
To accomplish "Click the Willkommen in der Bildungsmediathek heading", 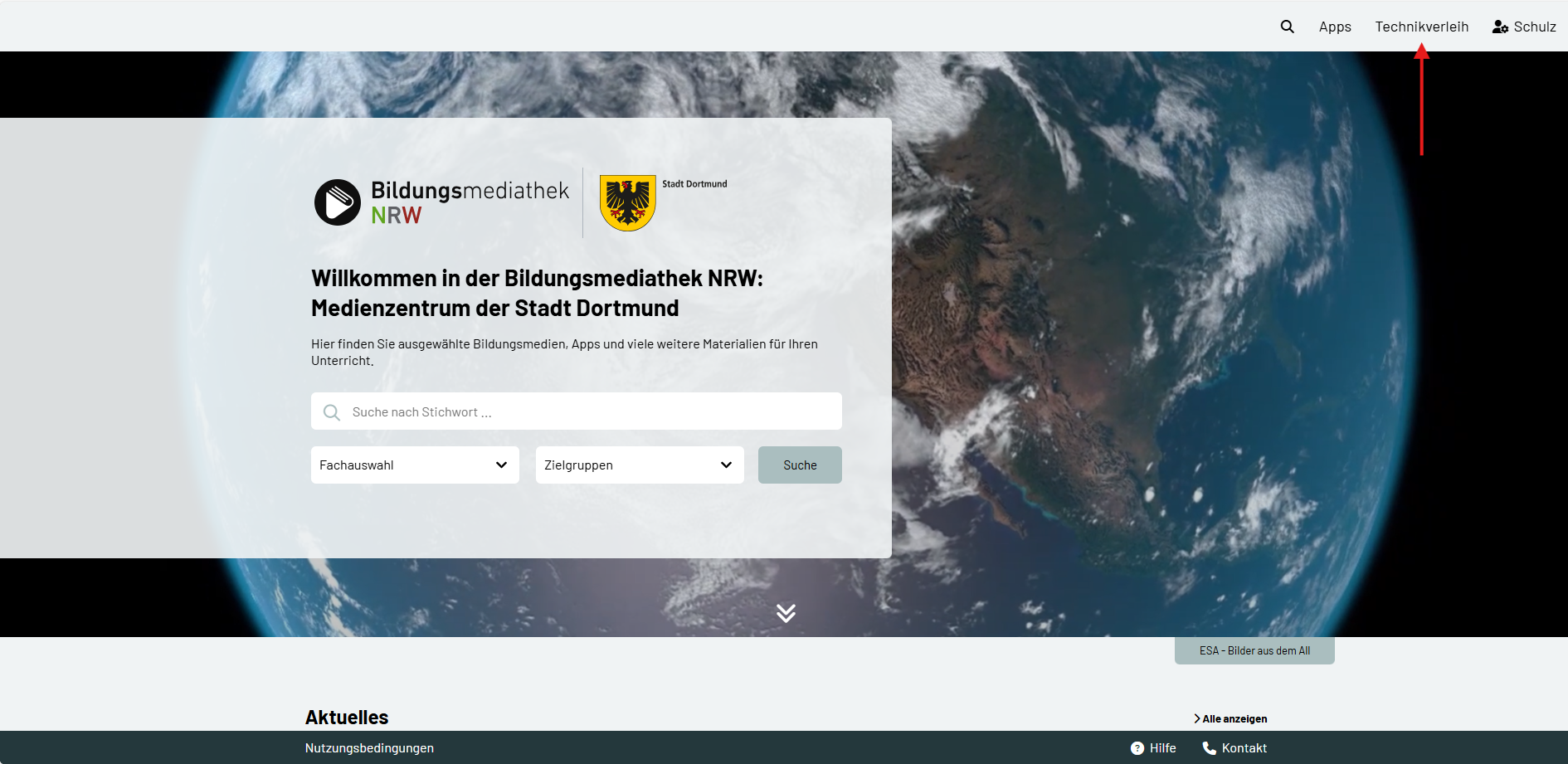I will click(x=537, y=293).
